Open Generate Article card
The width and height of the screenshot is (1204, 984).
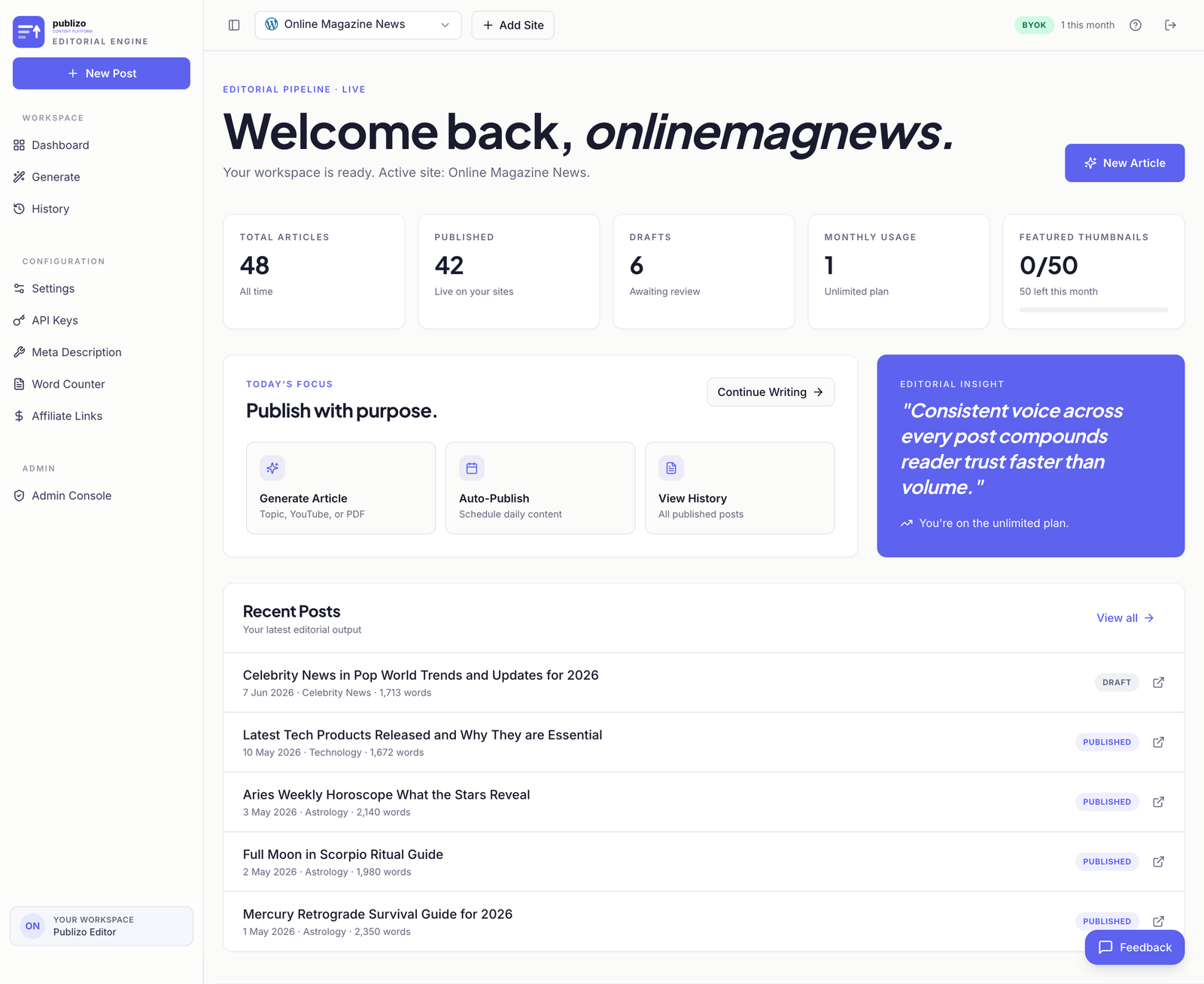(341, 488)
